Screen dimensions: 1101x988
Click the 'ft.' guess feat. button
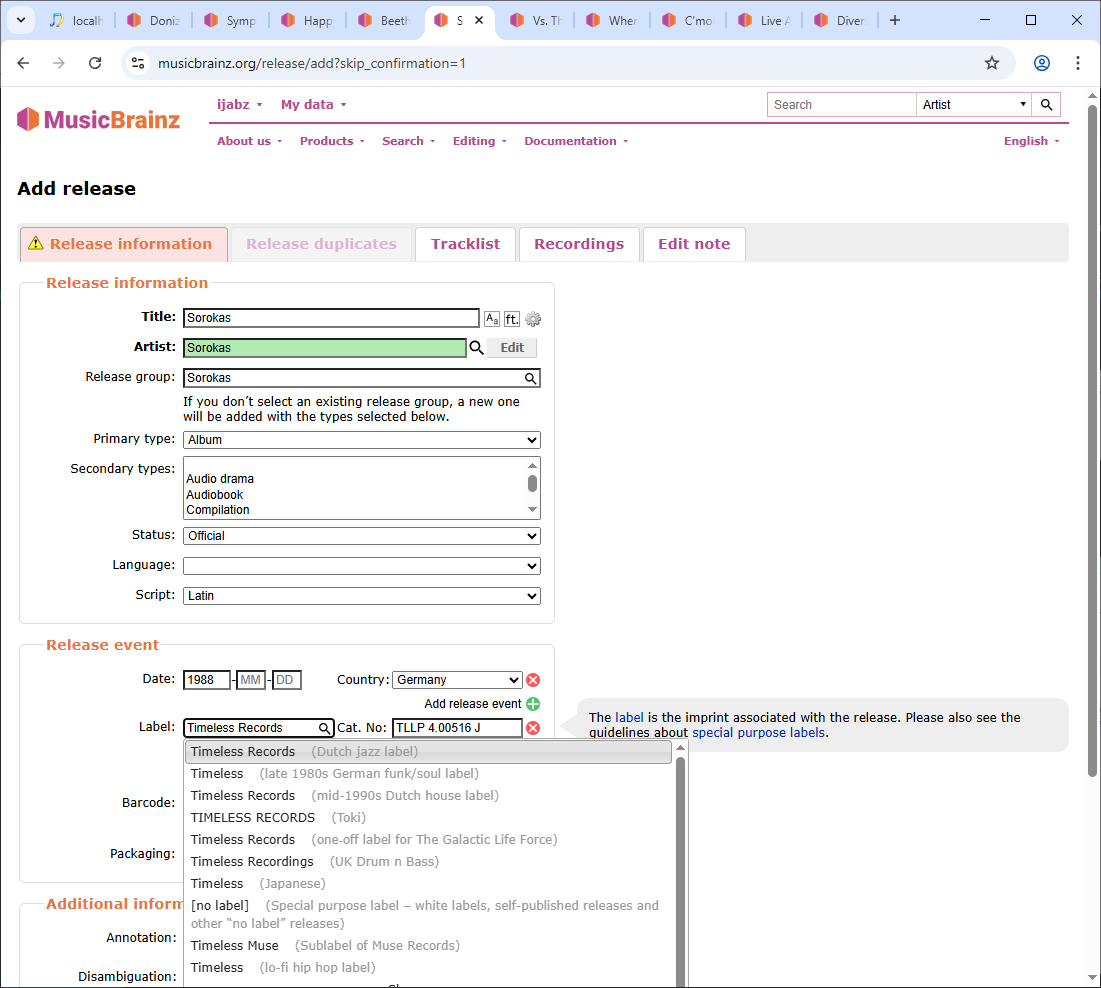(x=512, y=319)
